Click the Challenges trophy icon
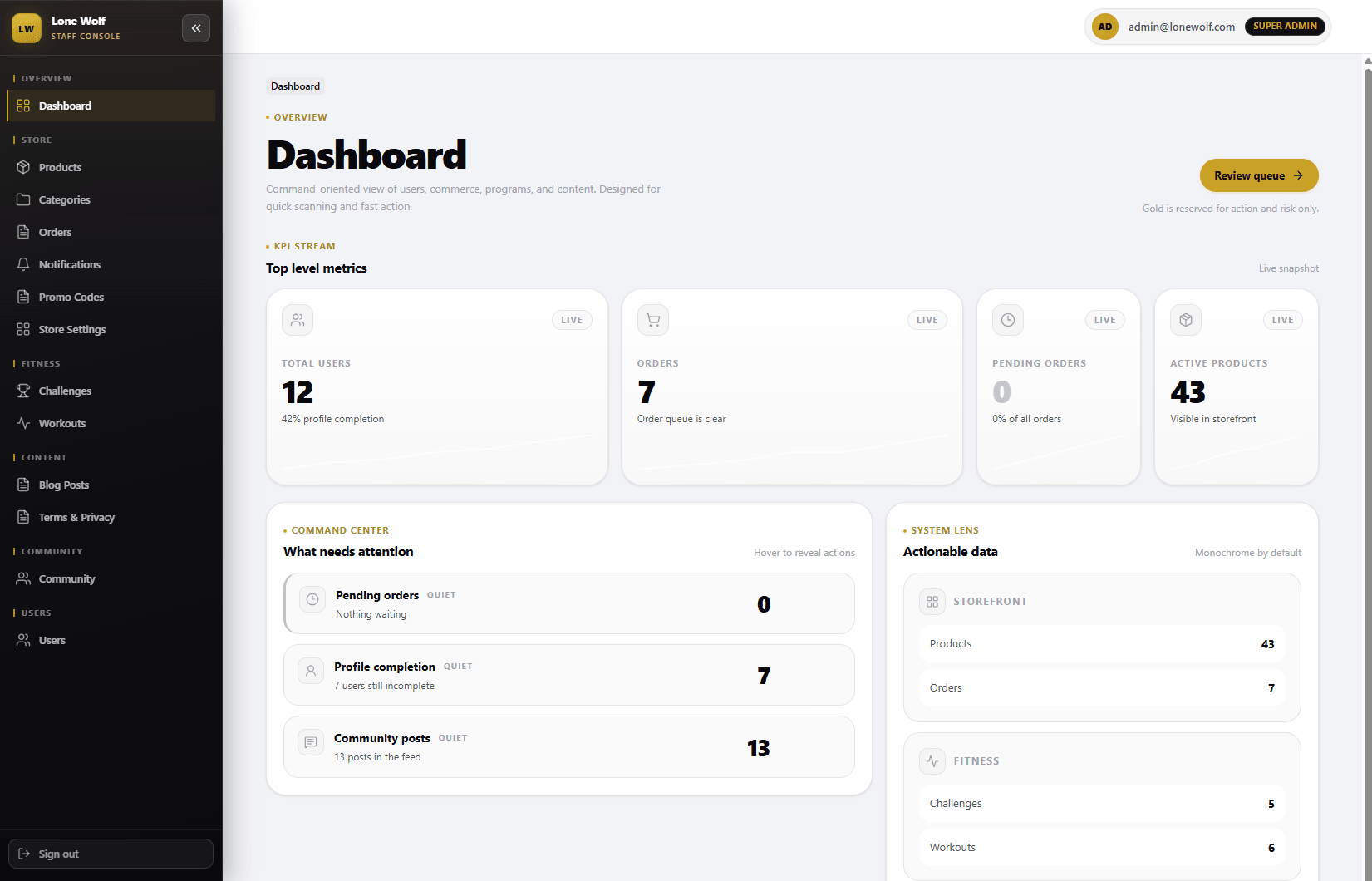Image resolution: width=1372 pixels, height=881 pixels. (x=23, y=391)
